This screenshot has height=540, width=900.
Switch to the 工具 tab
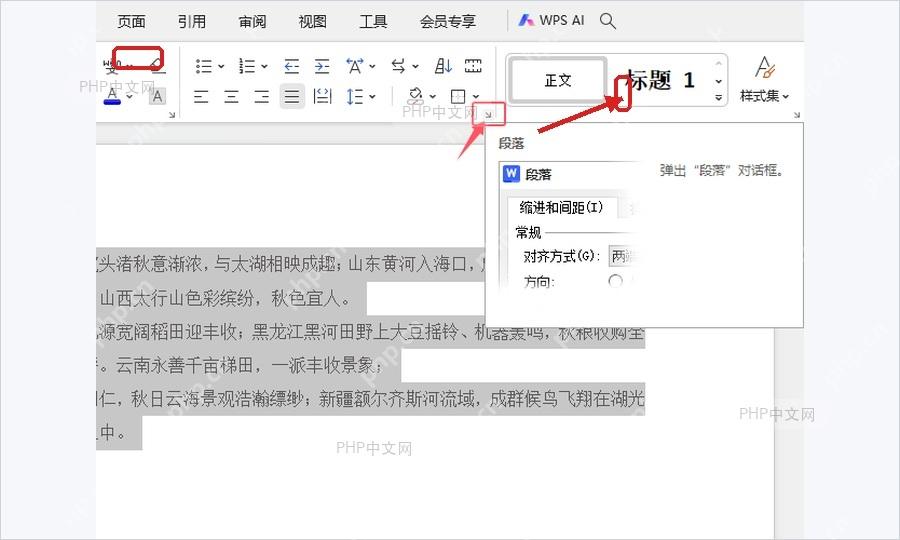tap(373, 22)
